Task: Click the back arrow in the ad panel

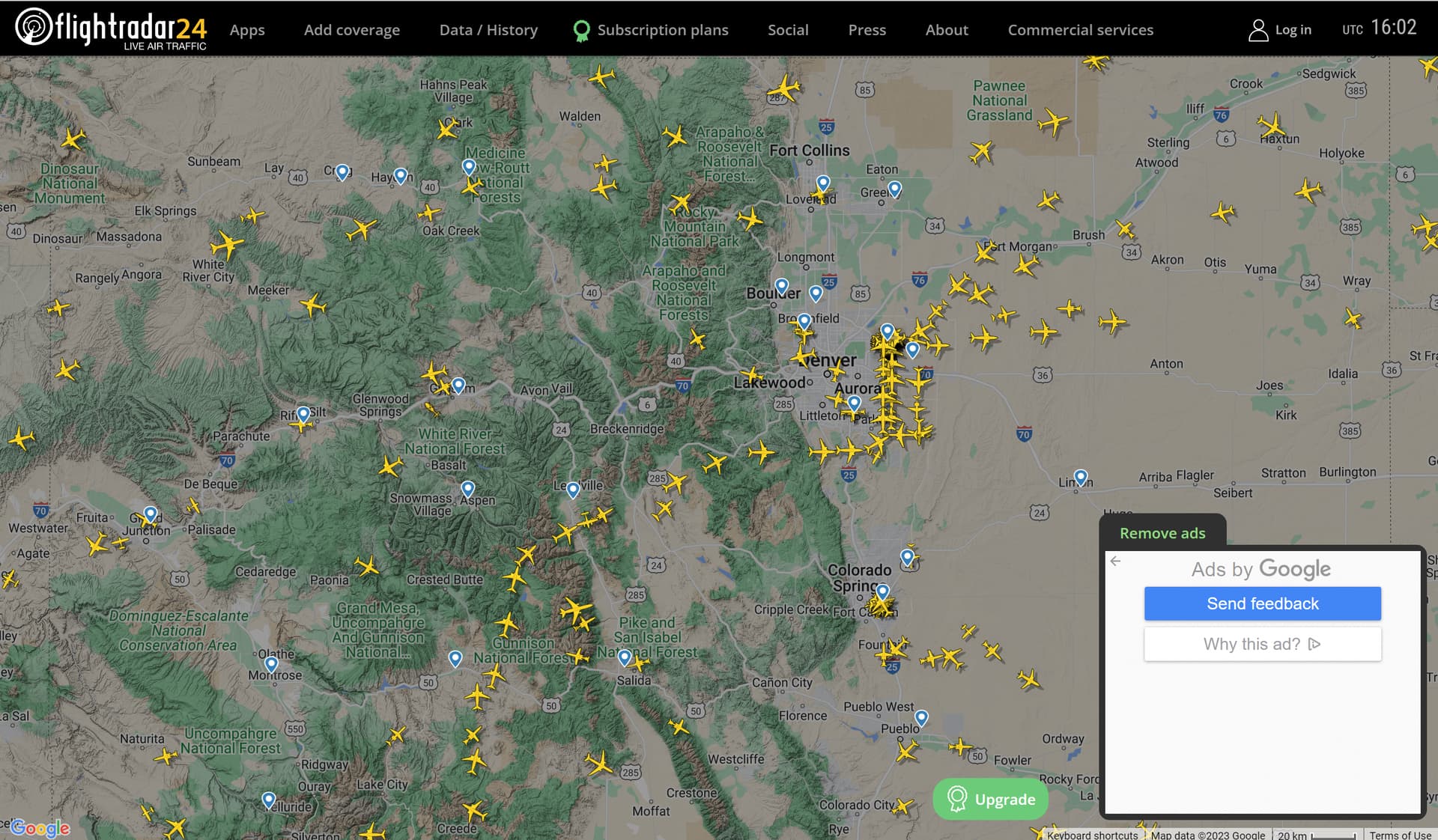Action: [x=1116, y=561]
